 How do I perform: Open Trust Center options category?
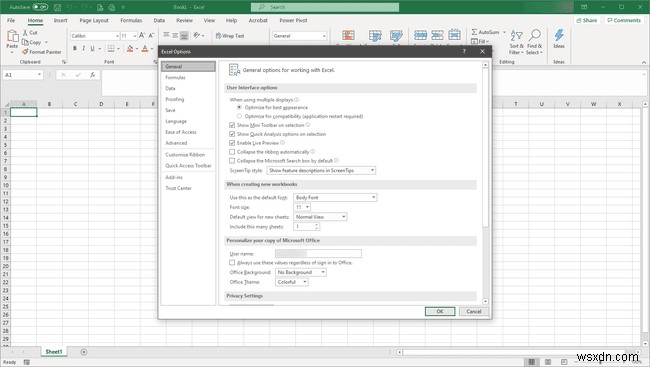[x=188, y=188]
